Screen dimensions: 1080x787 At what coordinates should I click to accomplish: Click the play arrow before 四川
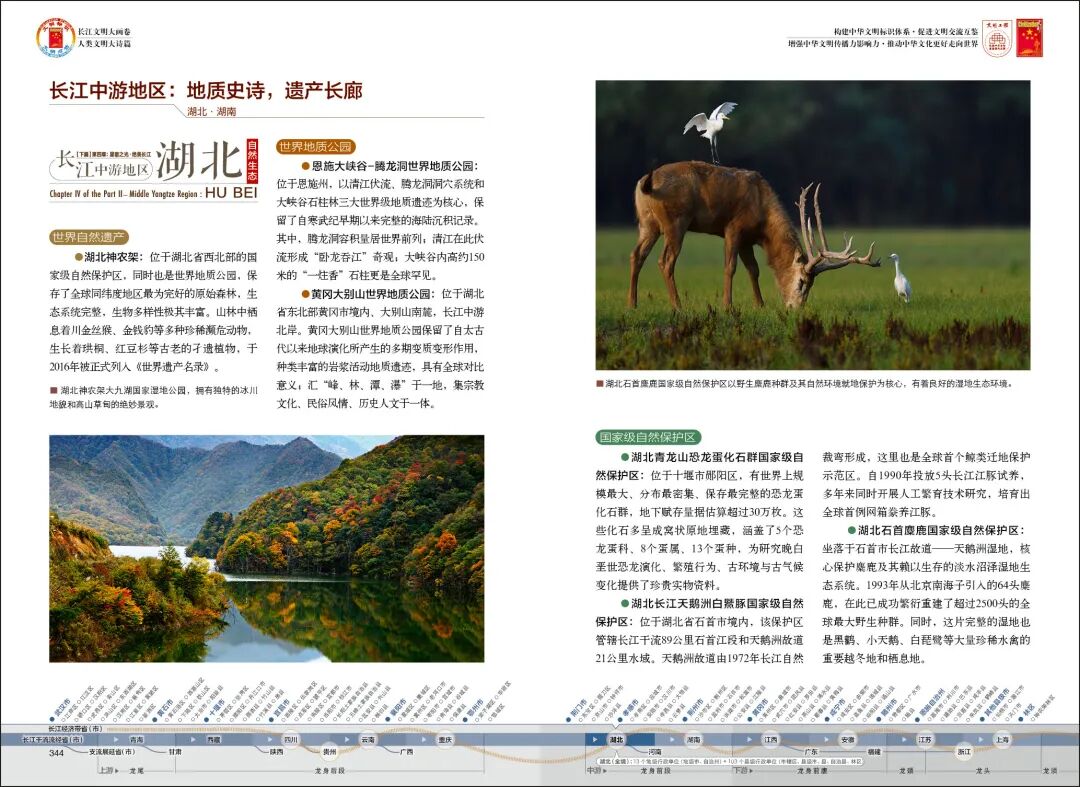270,739
